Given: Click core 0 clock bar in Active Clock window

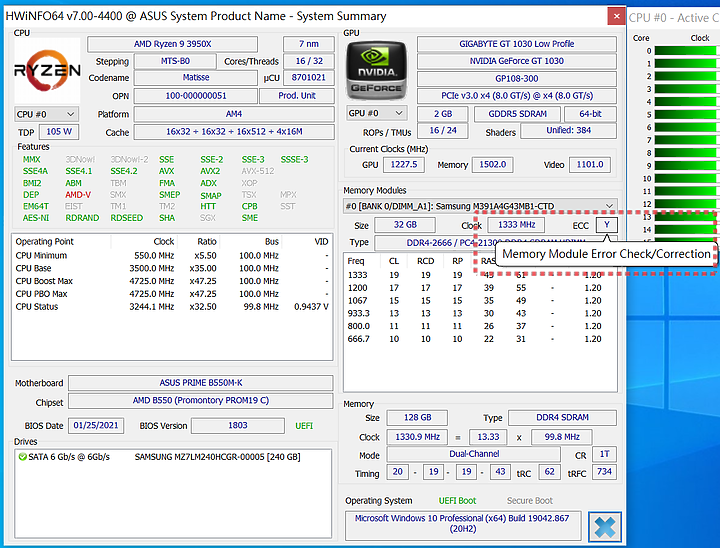Looking at the screenshot, I should pyautogui.click(x=686, y=51).
